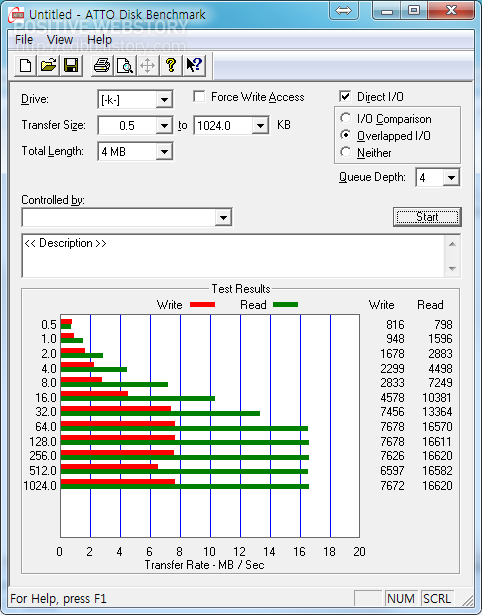Click the 128.0 transfer size row label
The height and width of the screenshot is (615, 482).
pos(43,442)
